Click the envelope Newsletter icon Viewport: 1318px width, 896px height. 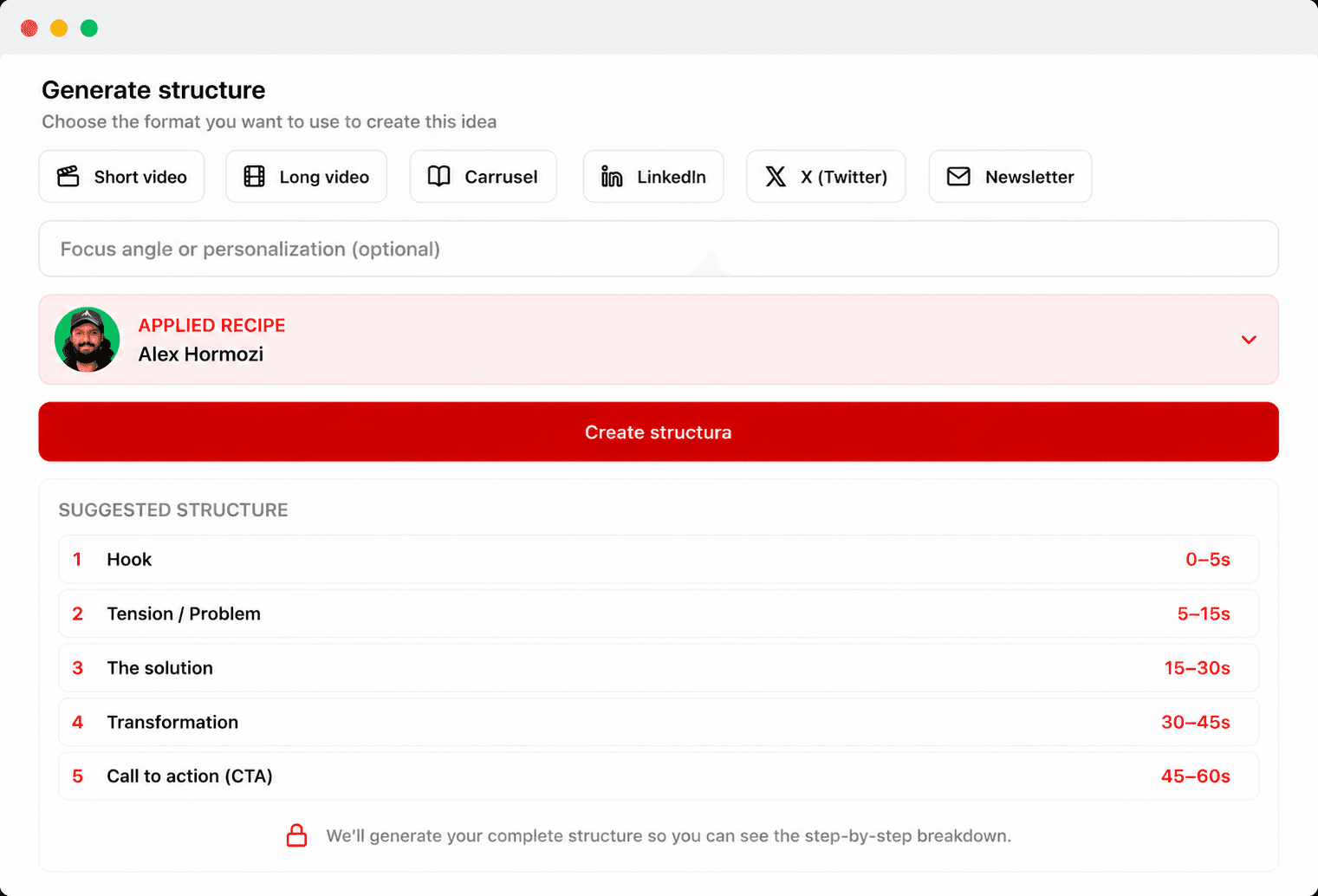click(x=958, y=177)
